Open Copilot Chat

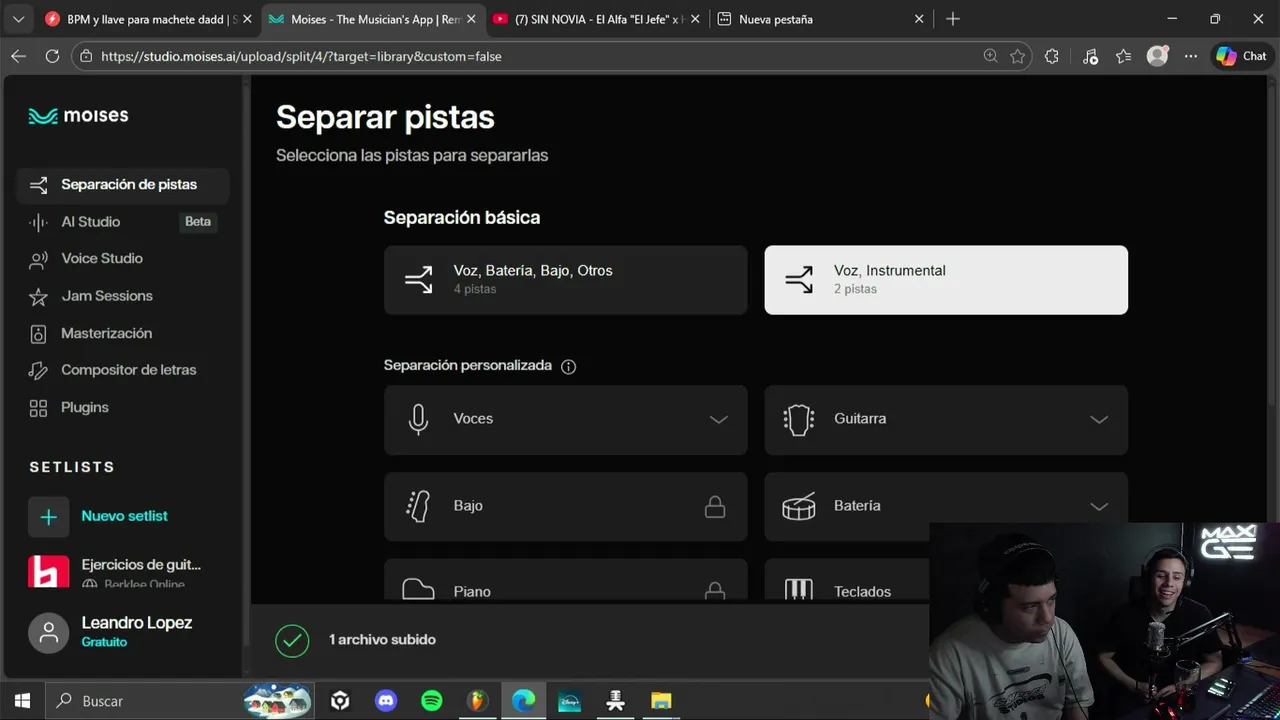click(1242, 56)
